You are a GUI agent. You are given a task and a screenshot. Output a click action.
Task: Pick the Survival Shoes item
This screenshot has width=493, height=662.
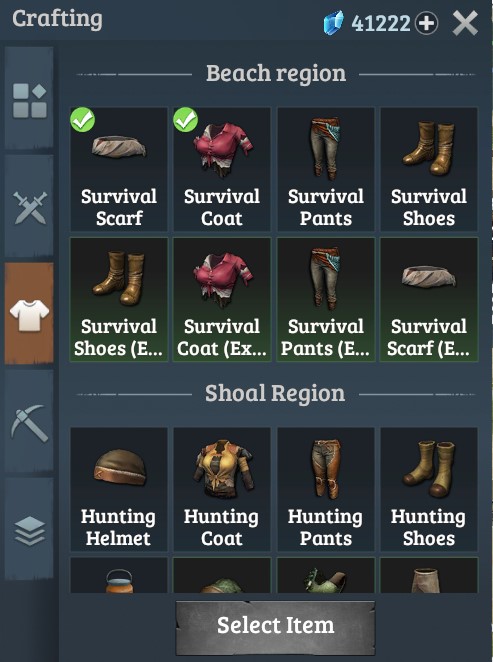tap(429, 169)
